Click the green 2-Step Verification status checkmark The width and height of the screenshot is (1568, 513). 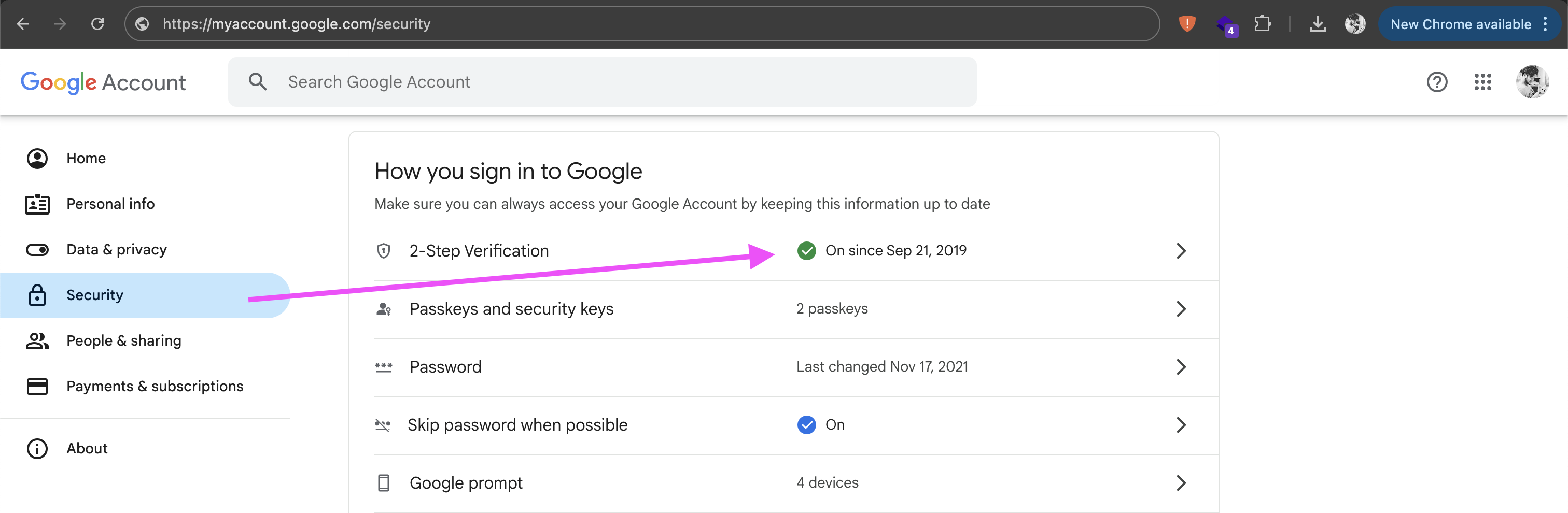coord(806,251)
